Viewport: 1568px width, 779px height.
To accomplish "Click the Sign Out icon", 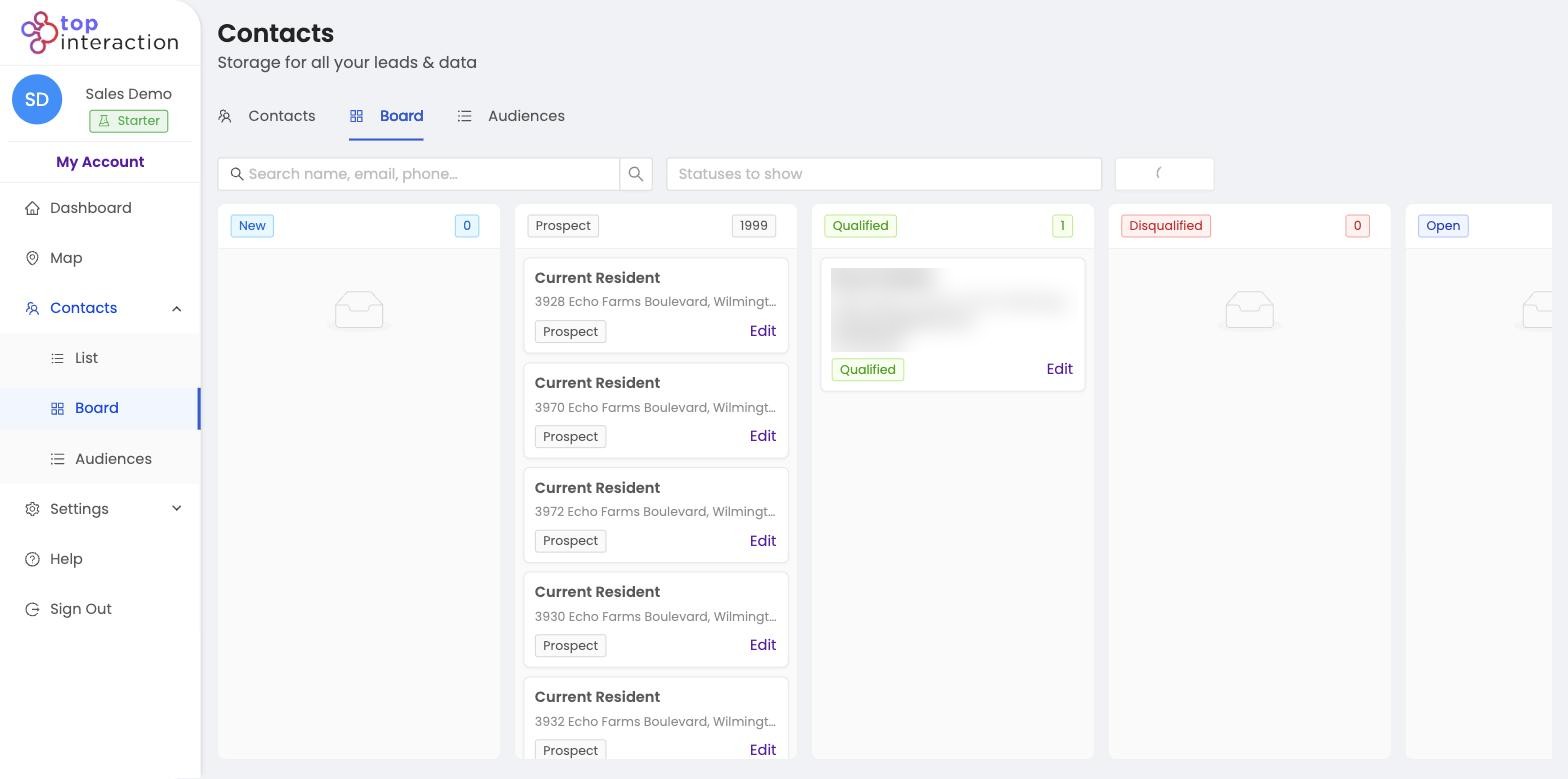I will [32, 609].
